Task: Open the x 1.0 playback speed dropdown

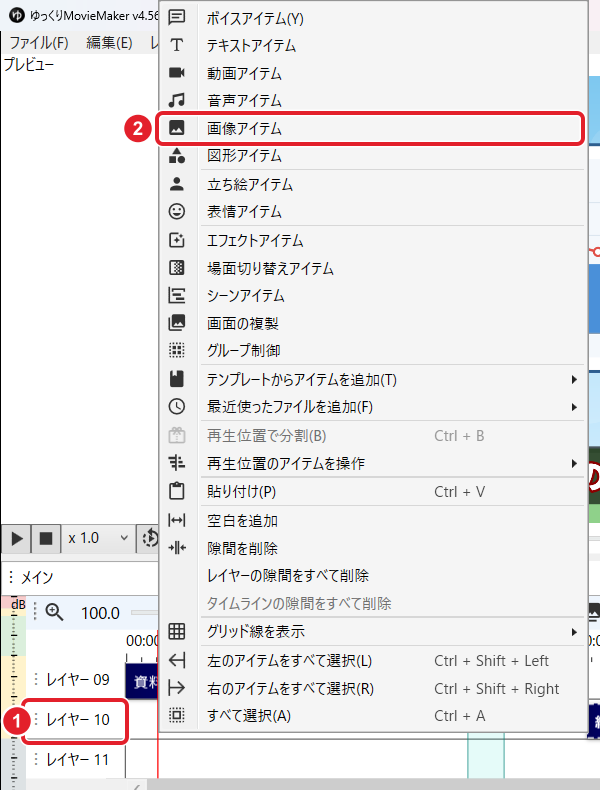Action: point(98,538)
